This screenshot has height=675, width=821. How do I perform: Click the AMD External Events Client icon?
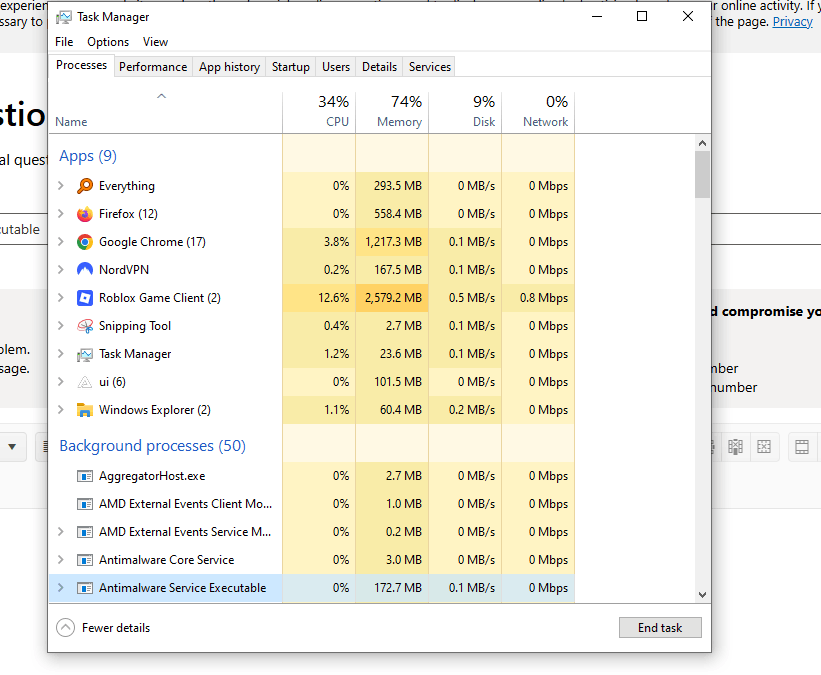coord(85,504)
